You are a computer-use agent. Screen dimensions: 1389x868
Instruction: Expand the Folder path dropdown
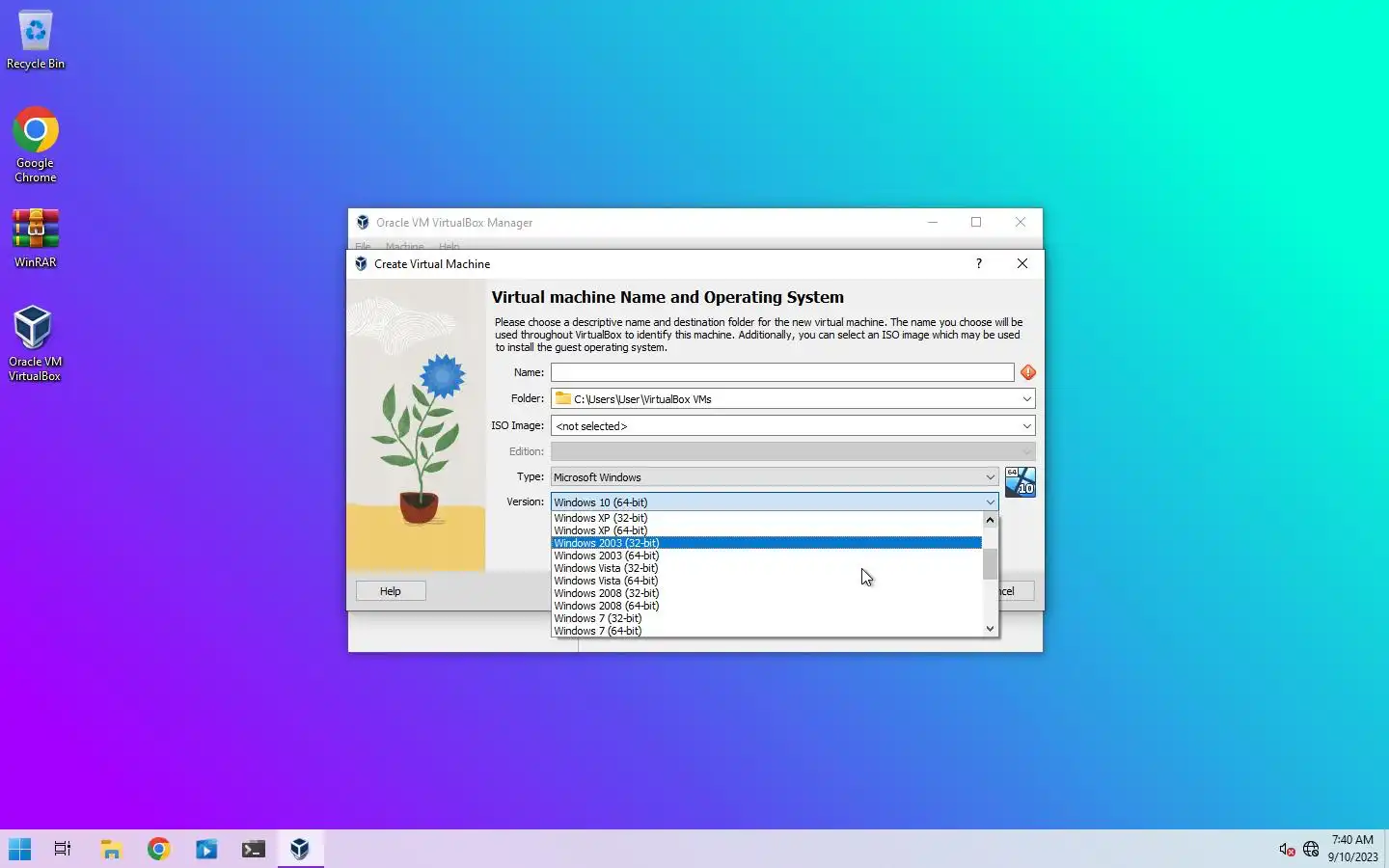[1026, 399]
